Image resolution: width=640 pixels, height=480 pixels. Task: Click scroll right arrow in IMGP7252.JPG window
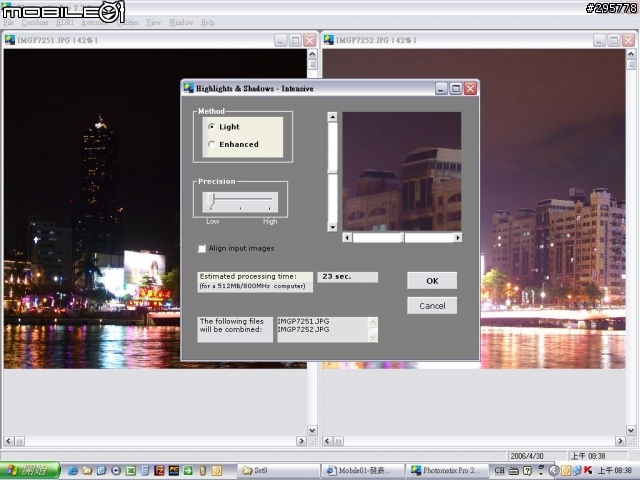point(620,441)
